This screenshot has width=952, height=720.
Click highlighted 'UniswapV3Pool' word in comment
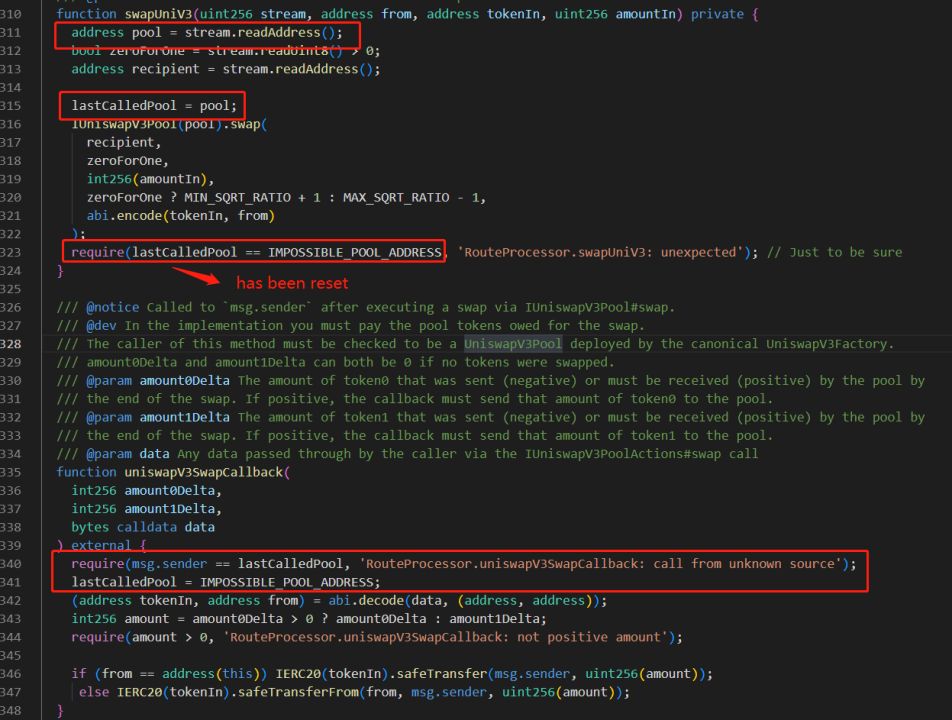[513, 344]
